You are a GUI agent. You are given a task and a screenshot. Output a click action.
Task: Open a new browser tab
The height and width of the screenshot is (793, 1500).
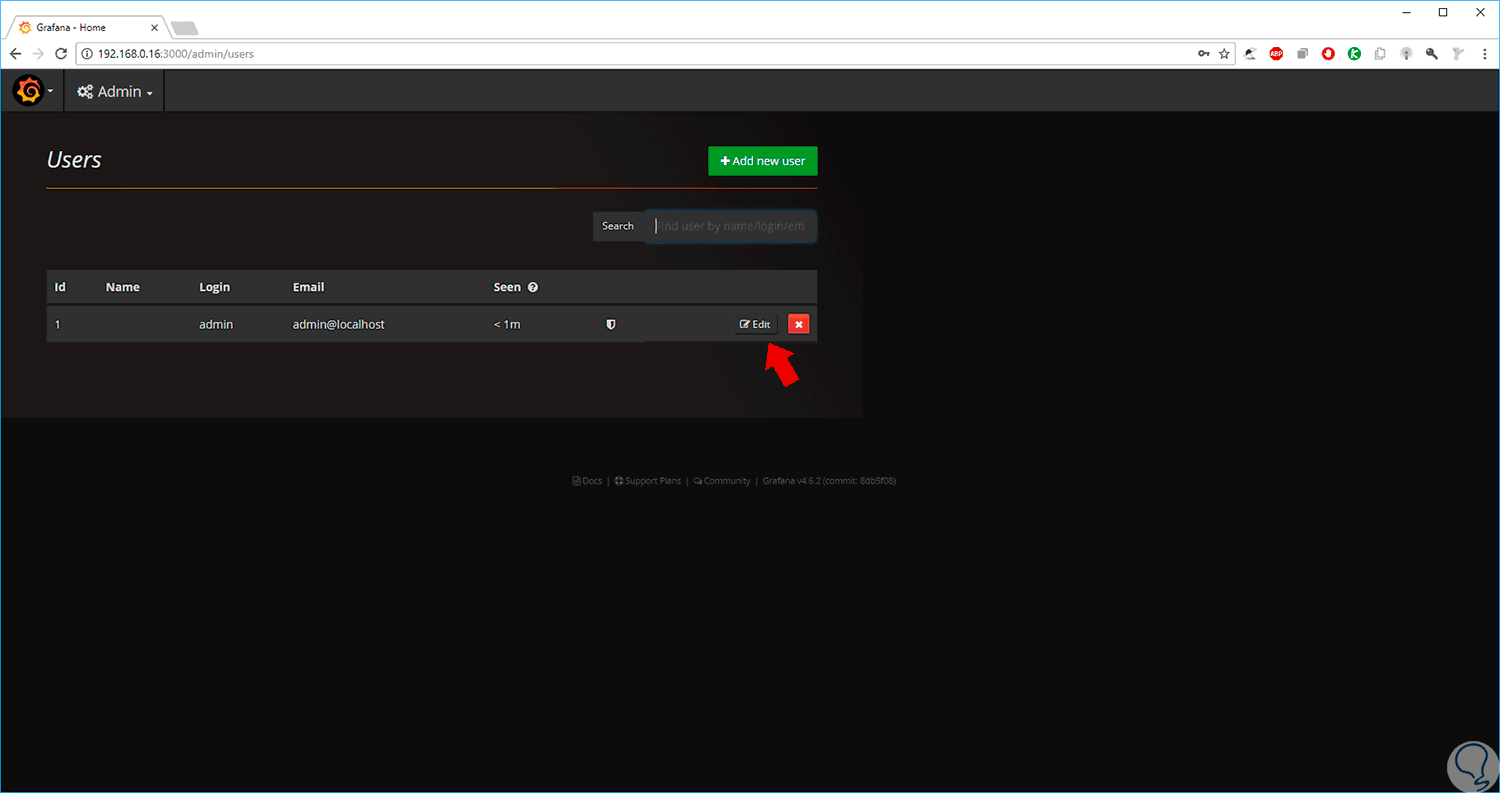point(185,28)
